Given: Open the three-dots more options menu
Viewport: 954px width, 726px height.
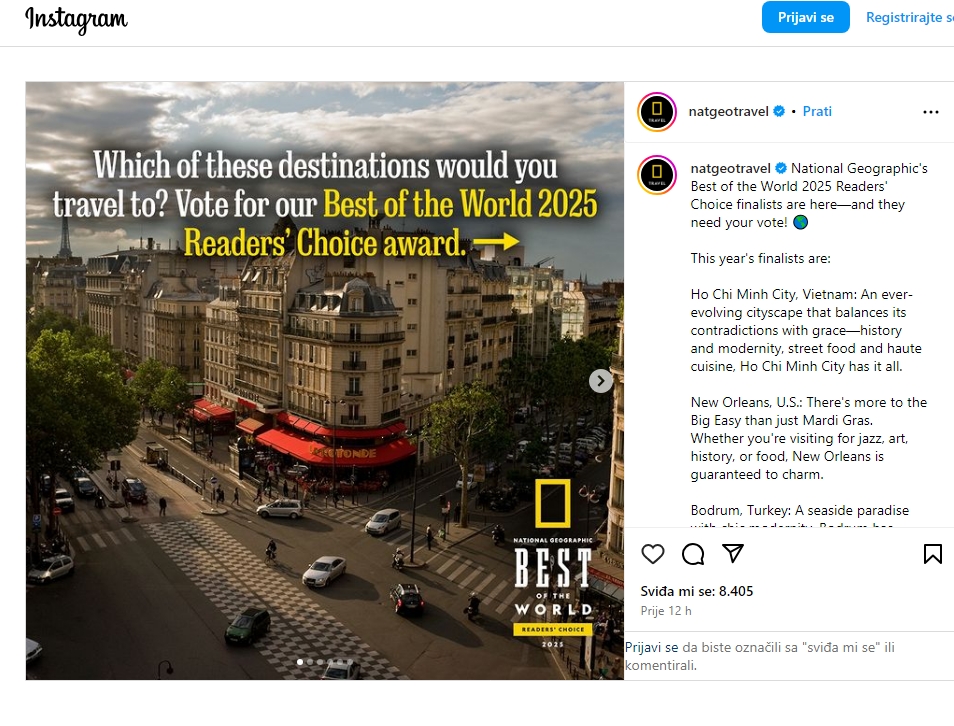Looking at the screenshot, I should click(x=930, y=112).
